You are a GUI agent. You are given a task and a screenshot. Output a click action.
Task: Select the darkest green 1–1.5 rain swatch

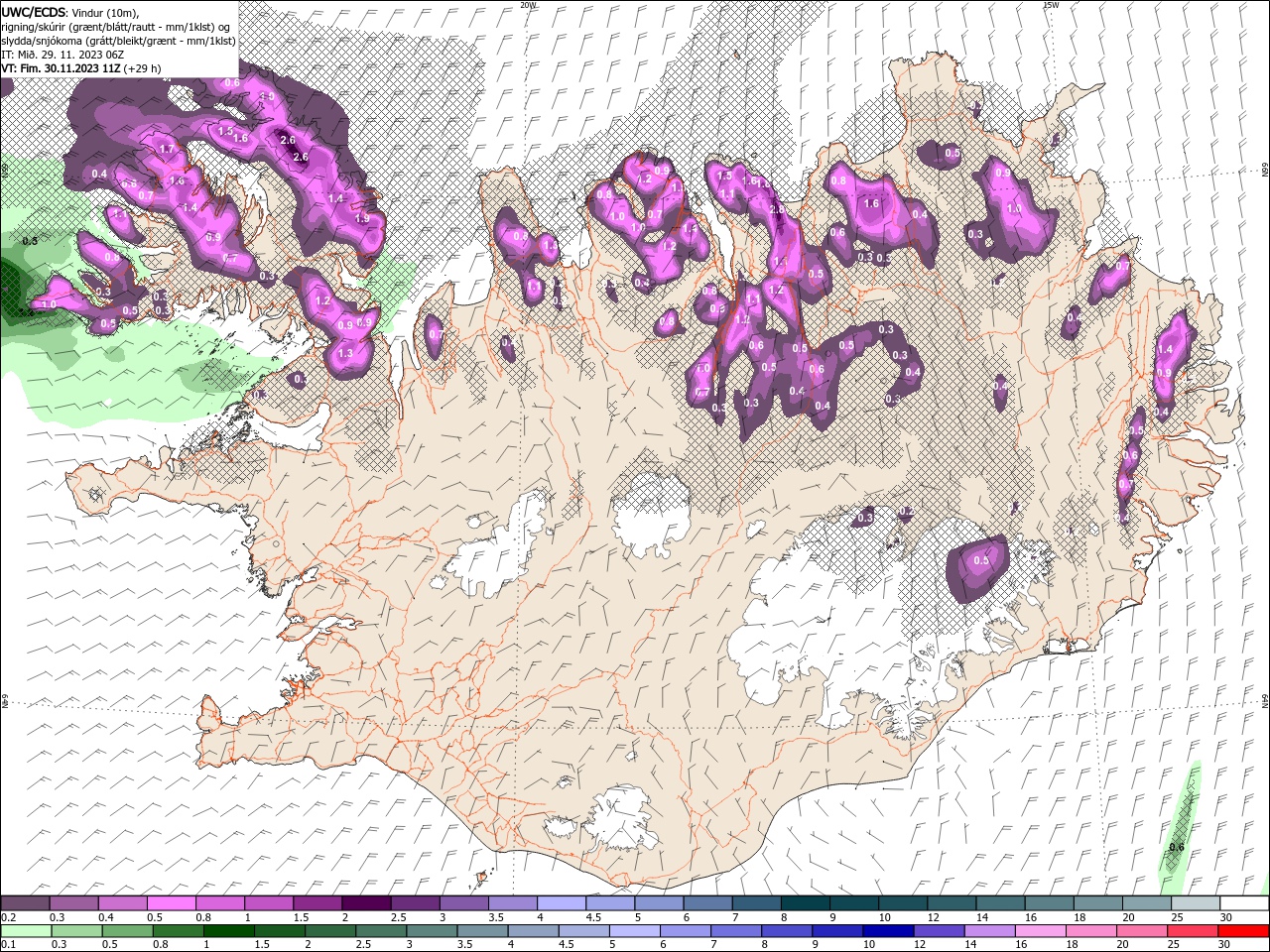[229, 931]
